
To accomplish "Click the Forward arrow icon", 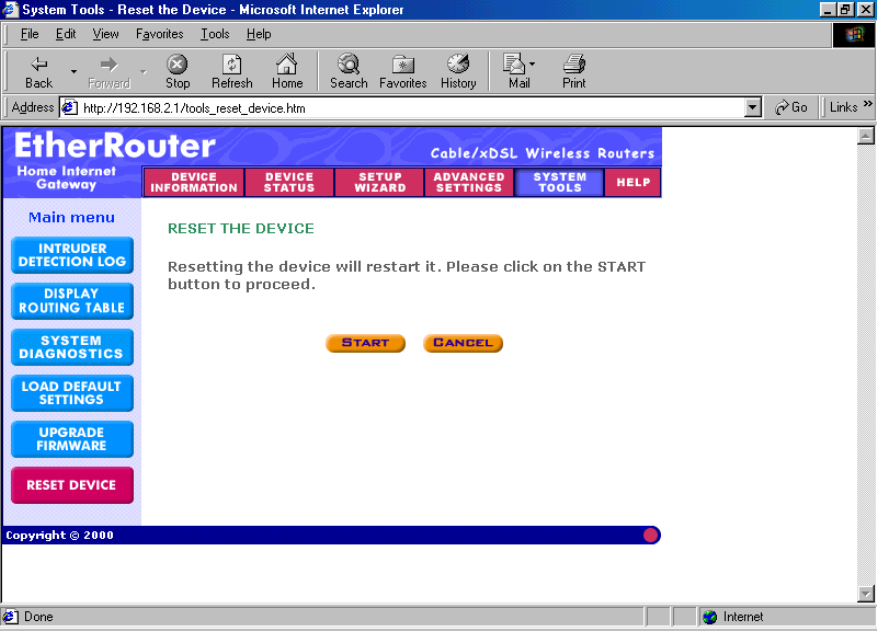I will [109, 64].
